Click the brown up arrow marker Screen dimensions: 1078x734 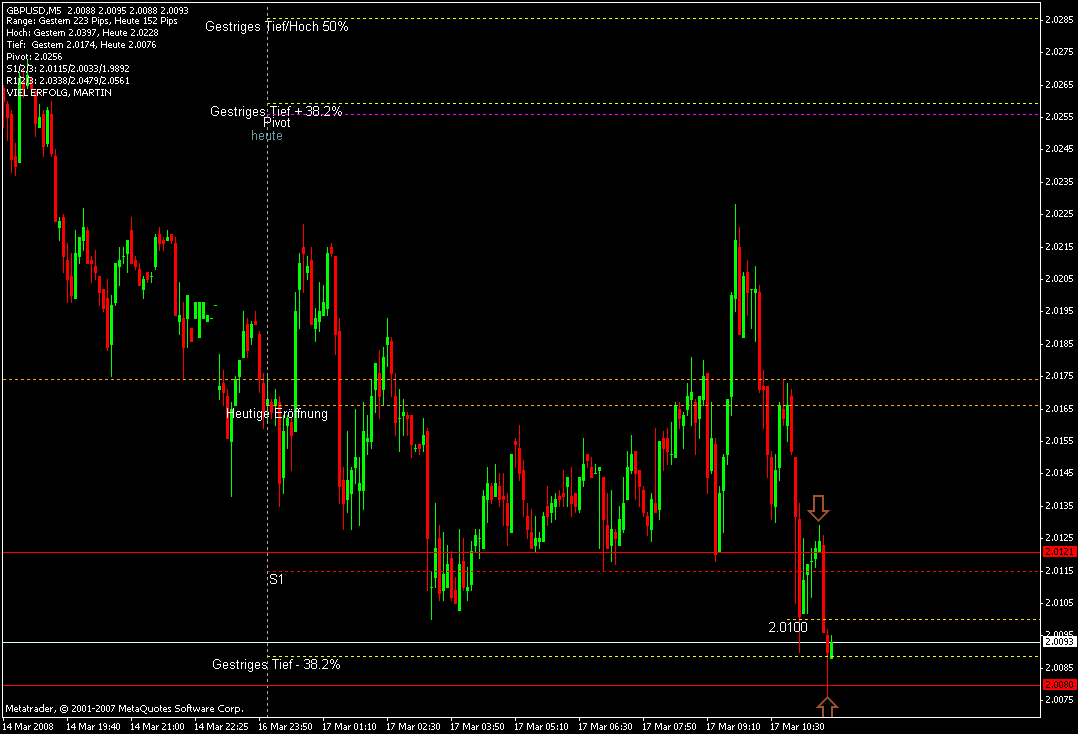[x=827, y=707]
